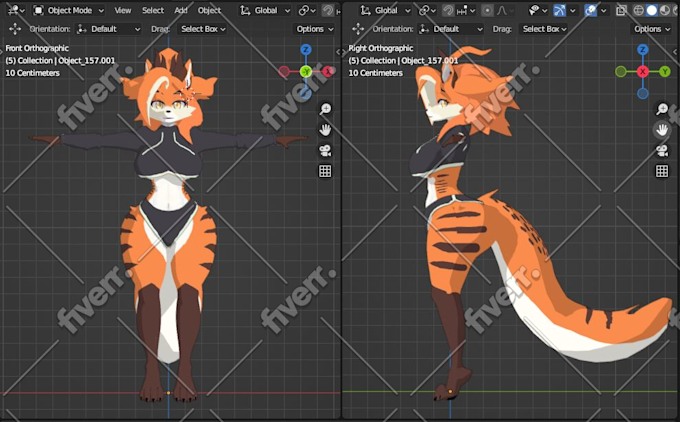This screenshot has height=422, width=680.
Task: Open left viewport Orientation Default dropdown
Action: click(x=108, y=29)
